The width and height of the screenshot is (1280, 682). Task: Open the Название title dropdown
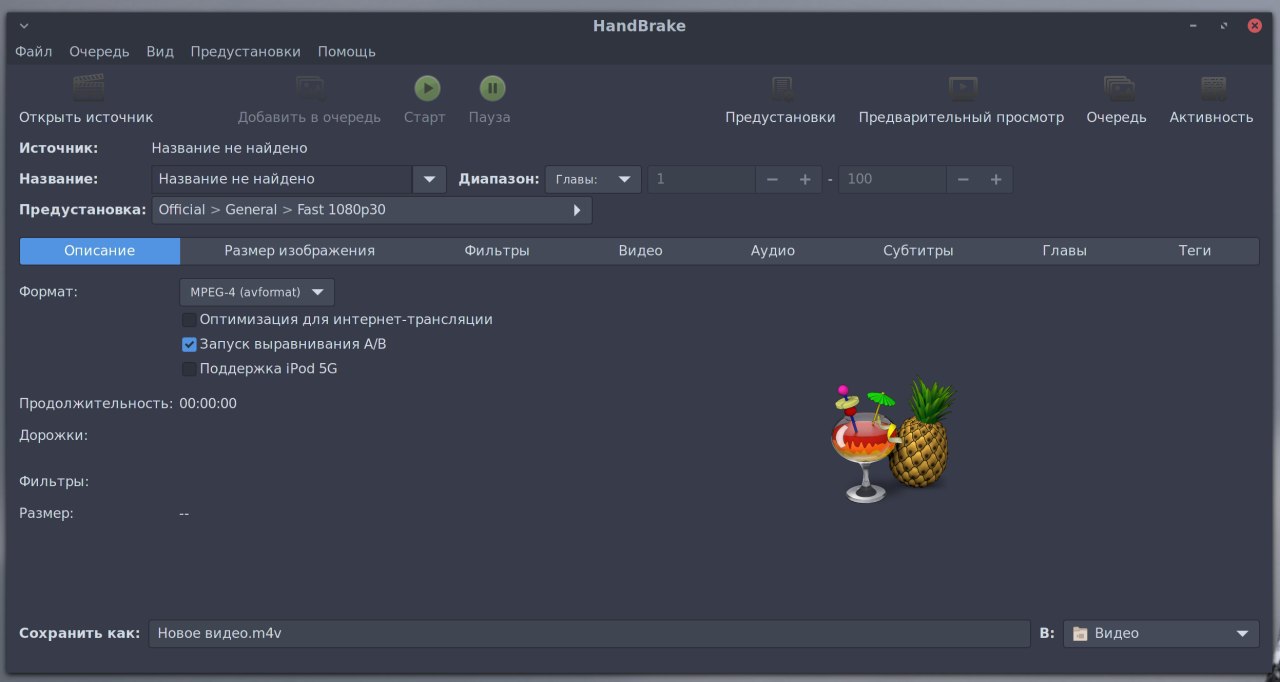[x=429, y=179]
